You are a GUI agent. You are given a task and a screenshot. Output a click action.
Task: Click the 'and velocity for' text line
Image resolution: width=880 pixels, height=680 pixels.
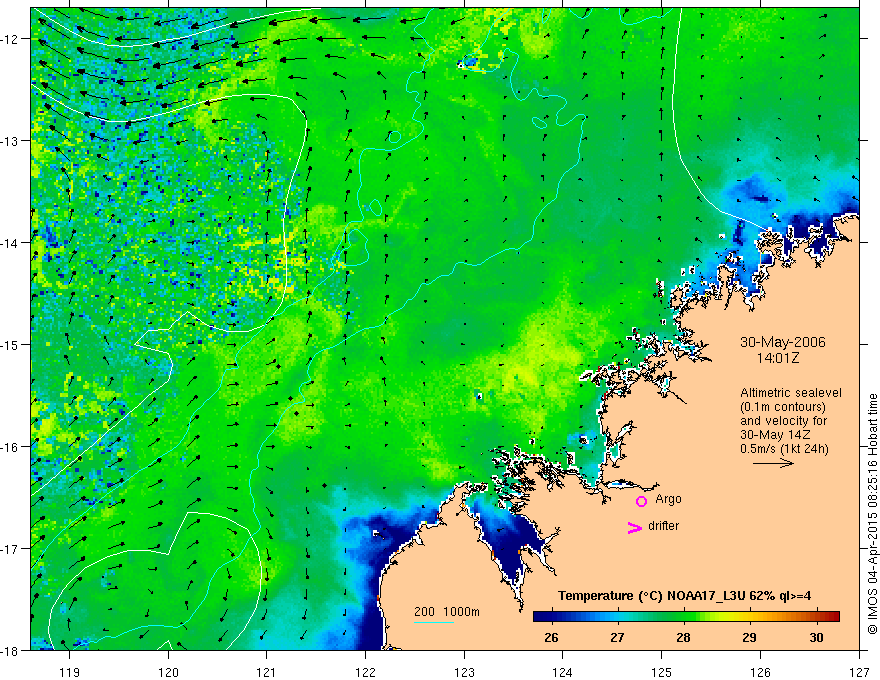tap(783, 421)
